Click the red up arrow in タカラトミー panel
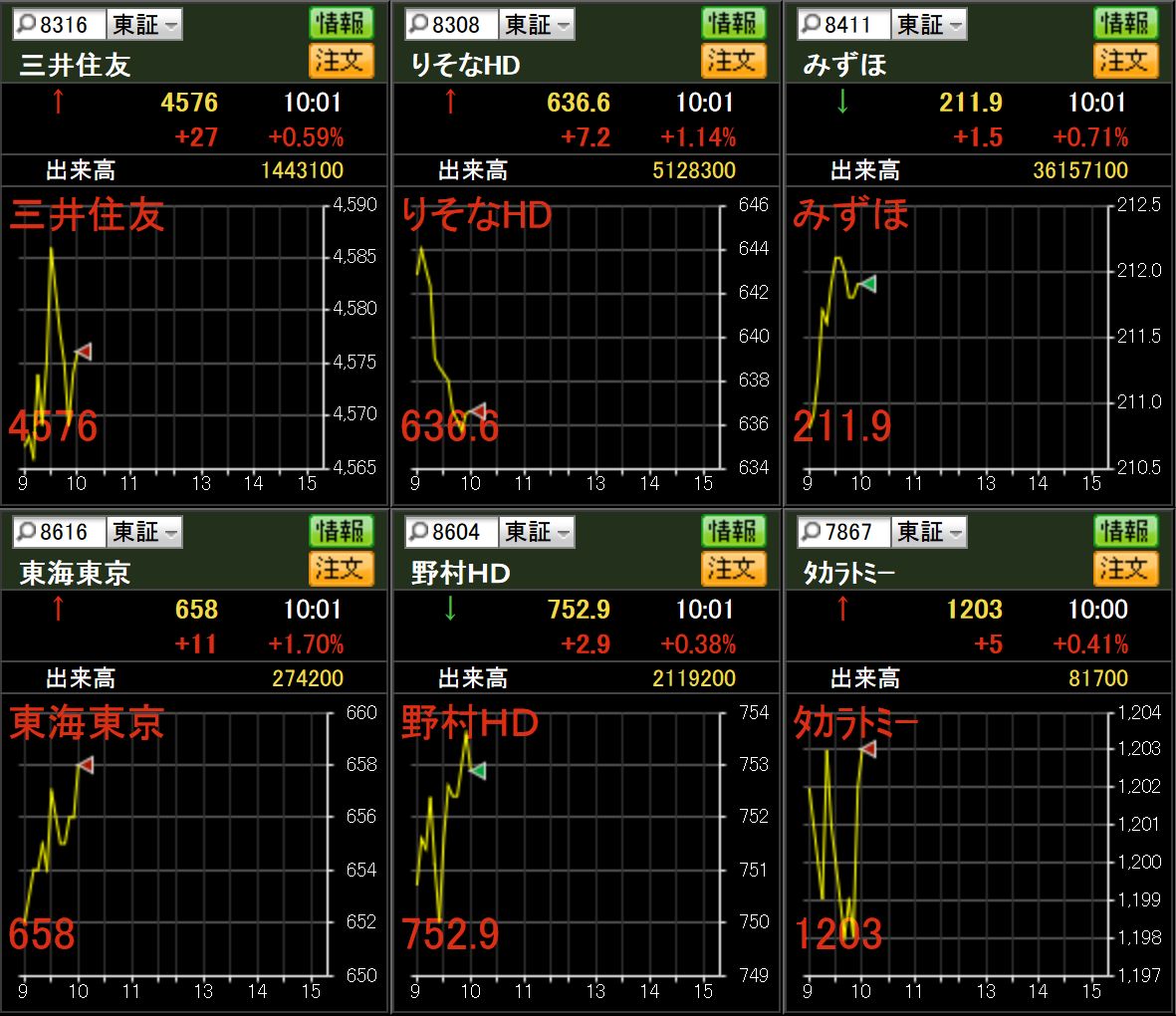 (x=842, y=608)
